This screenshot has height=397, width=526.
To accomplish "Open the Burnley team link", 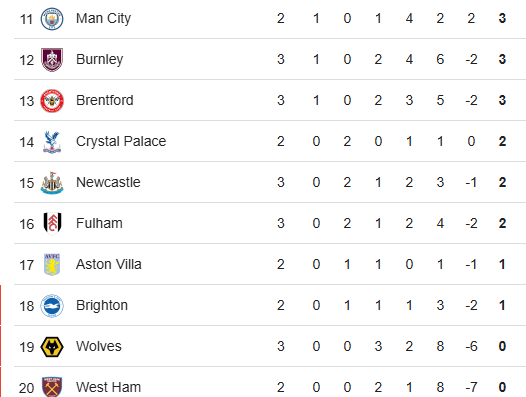I will coord(100,59).
